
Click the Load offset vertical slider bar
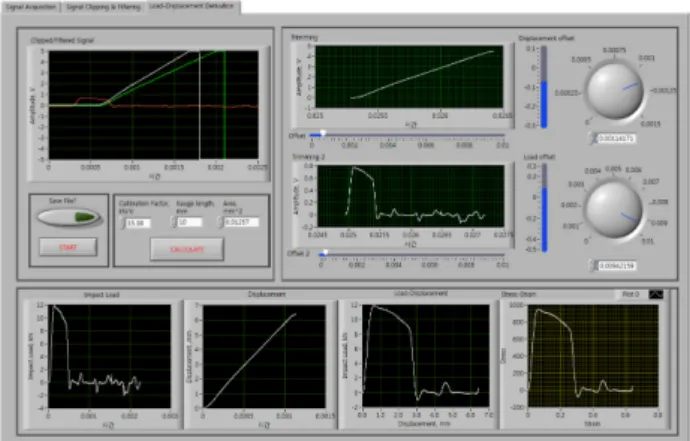[x=544, y=208]
